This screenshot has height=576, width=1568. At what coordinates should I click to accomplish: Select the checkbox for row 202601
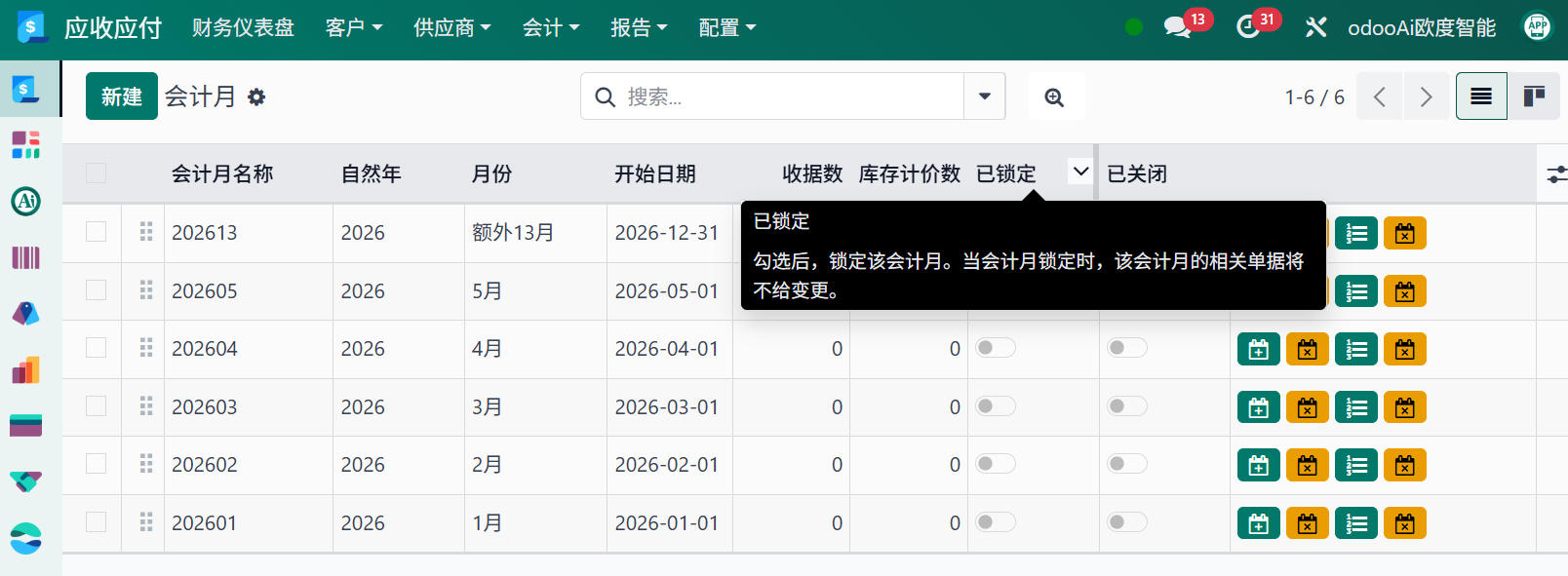tap(96, 522)
